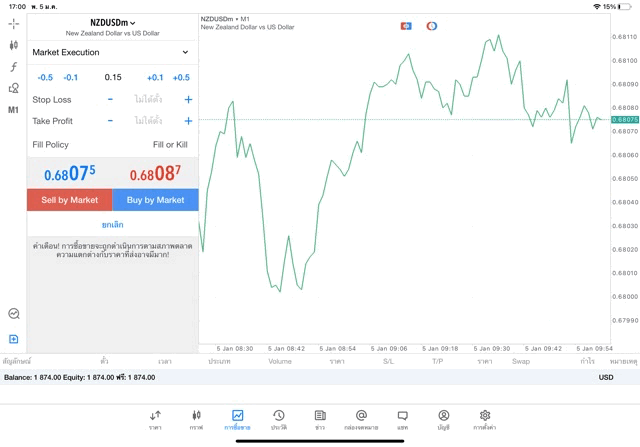Select the การซื้อขาย trade tab
The width and height of the screenshot is (640, 447).
coord(237,420)
